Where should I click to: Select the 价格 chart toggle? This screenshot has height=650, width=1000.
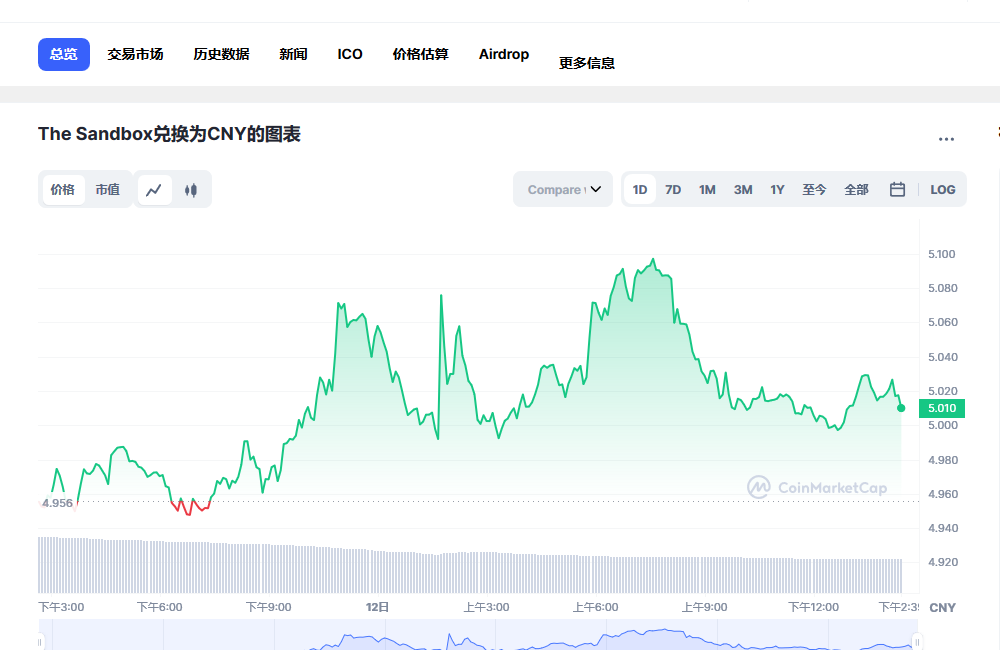coord(63,189)
